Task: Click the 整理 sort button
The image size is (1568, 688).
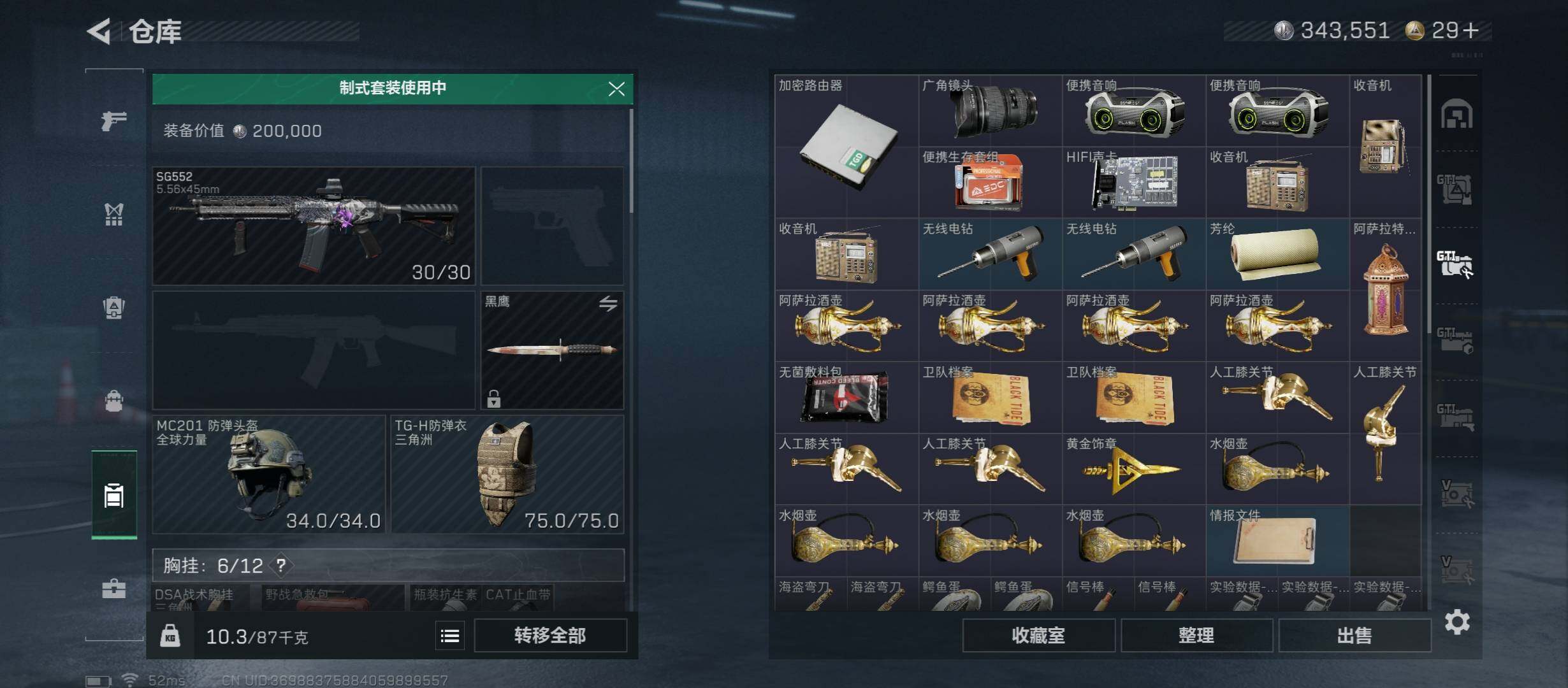Action: click(x=1196, y=635)
